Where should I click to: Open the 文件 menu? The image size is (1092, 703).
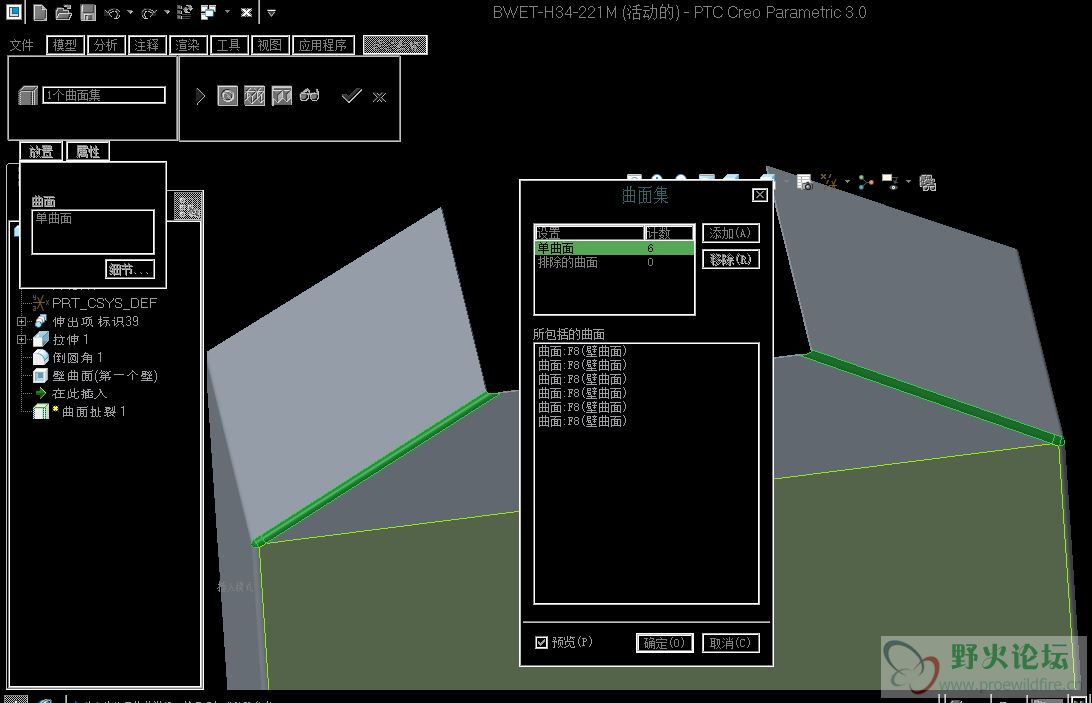[x=21, y=45]
